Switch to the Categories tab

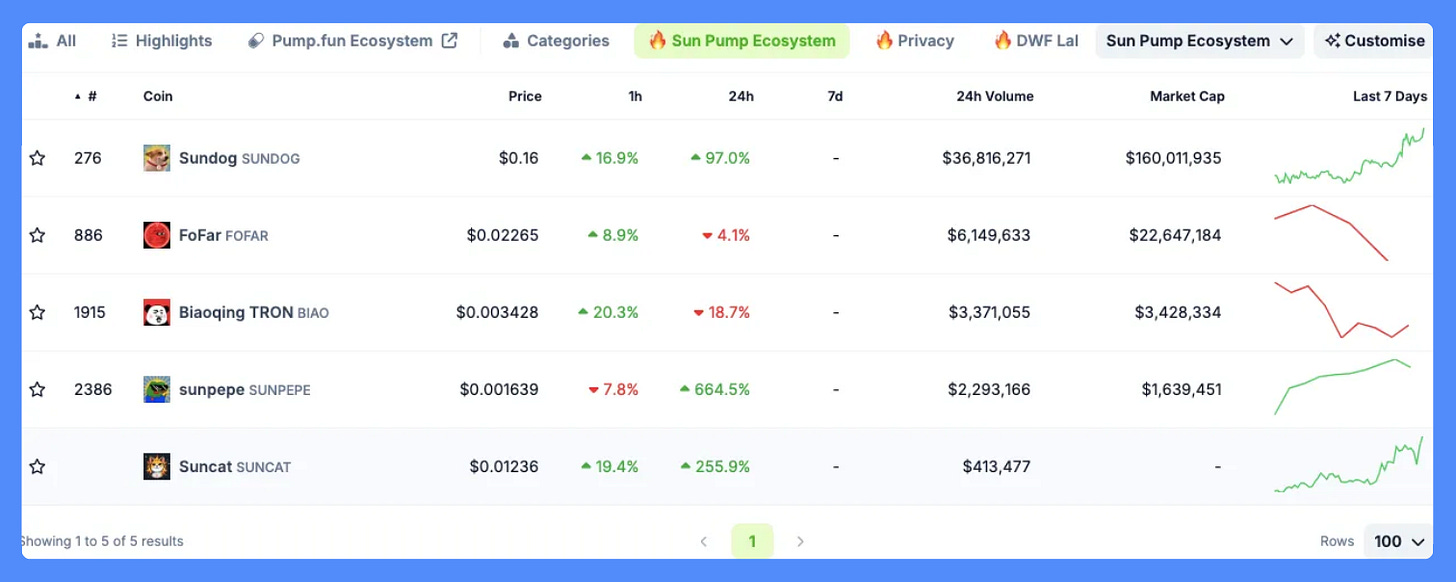(x=555, y=41)
